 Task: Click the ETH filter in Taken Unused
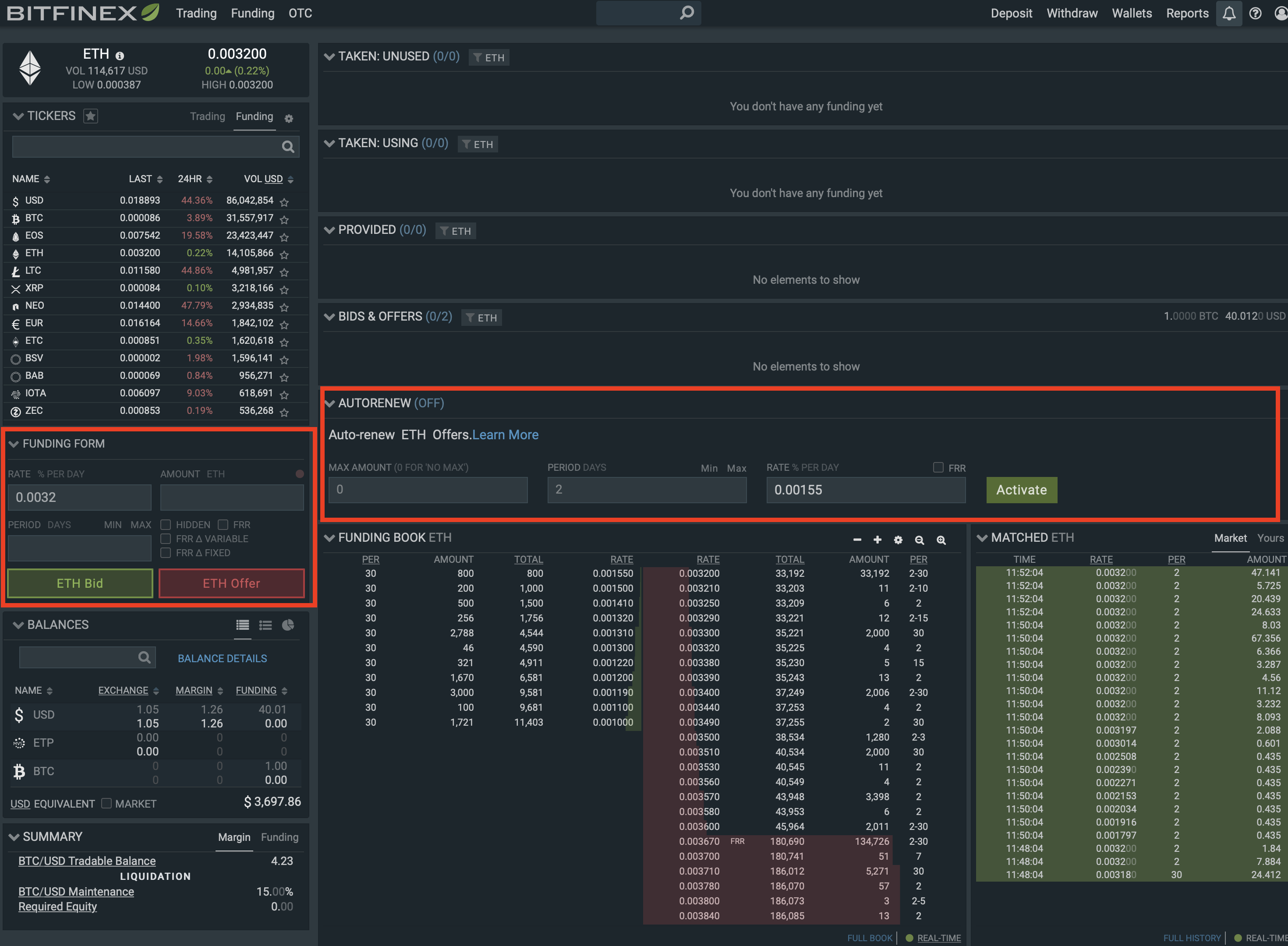(489, 57)
